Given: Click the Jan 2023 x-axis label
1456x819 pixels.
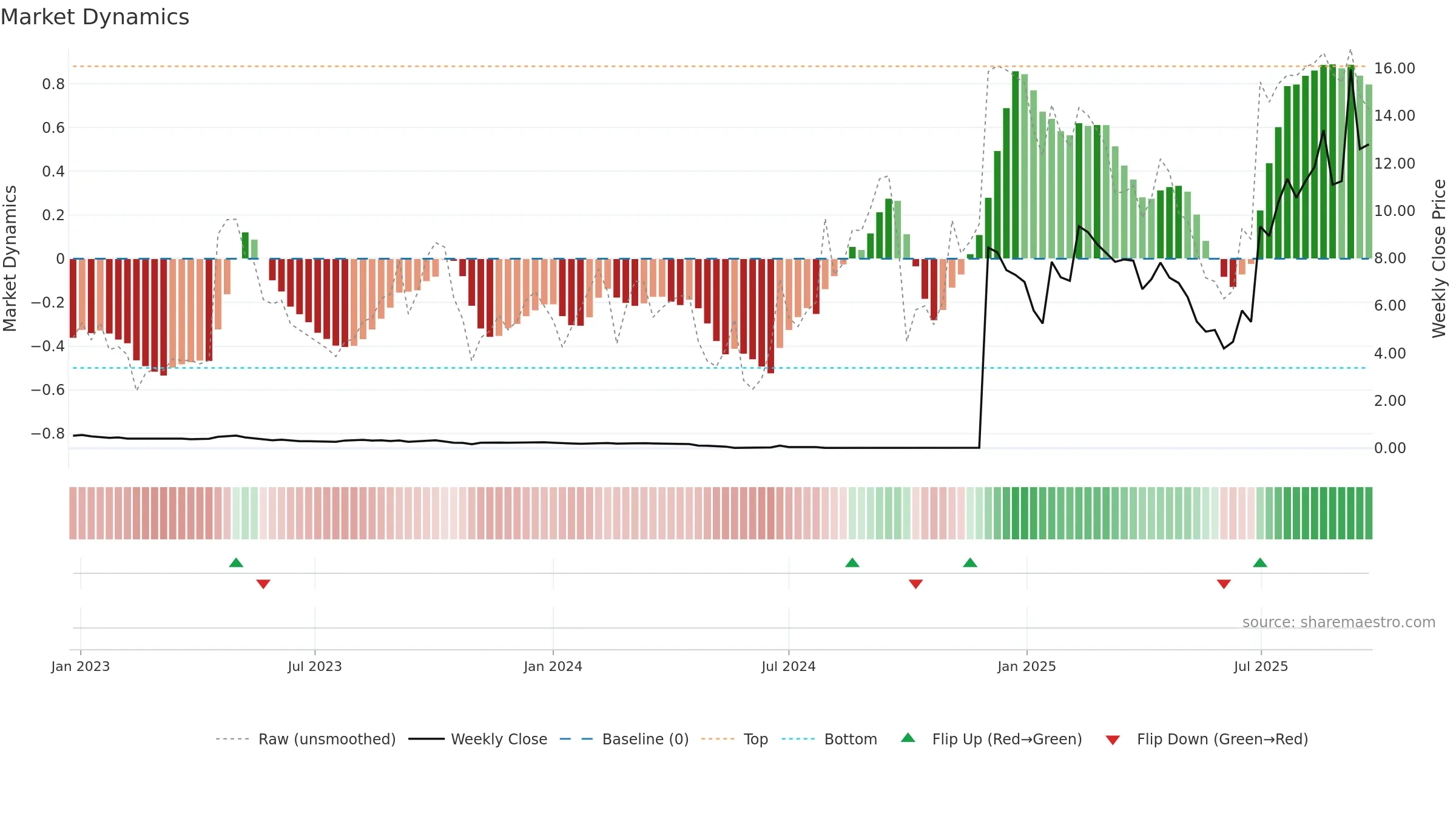Looking at the screenshot, I should (81, 666).
